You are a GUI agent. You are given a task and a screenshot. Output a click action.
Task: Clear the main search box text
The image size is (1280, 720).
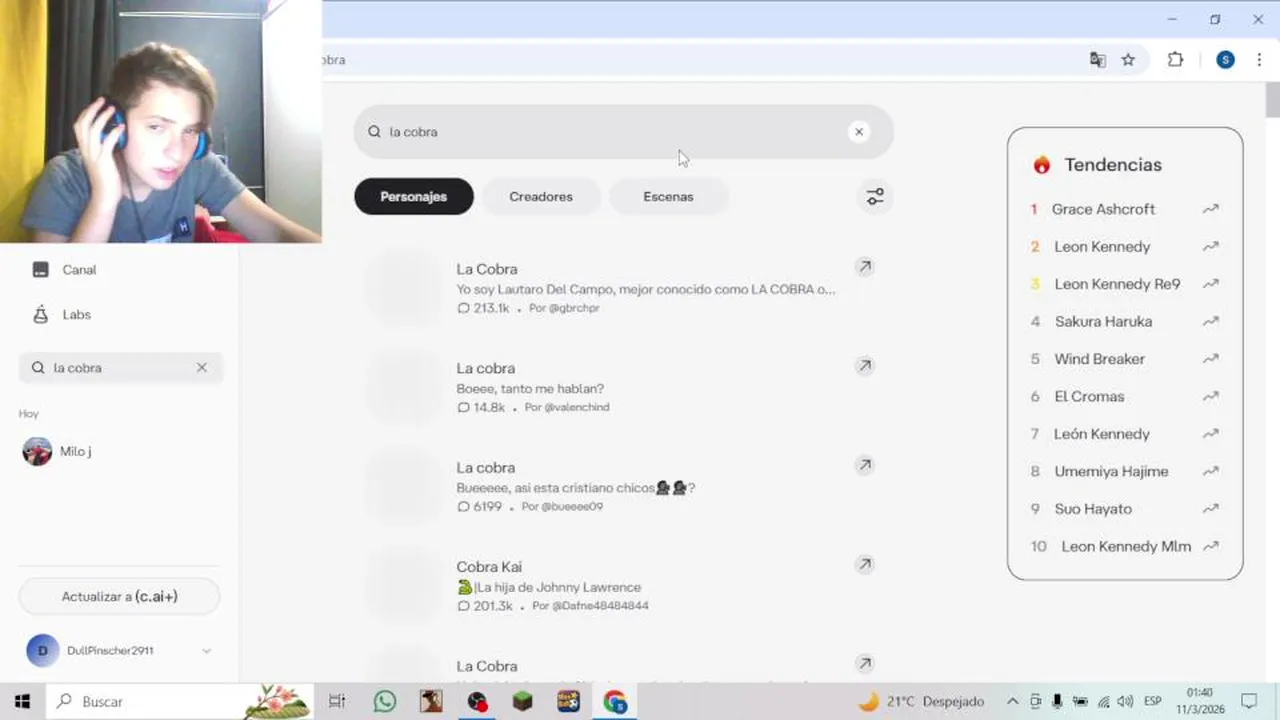tap(858, 132)
